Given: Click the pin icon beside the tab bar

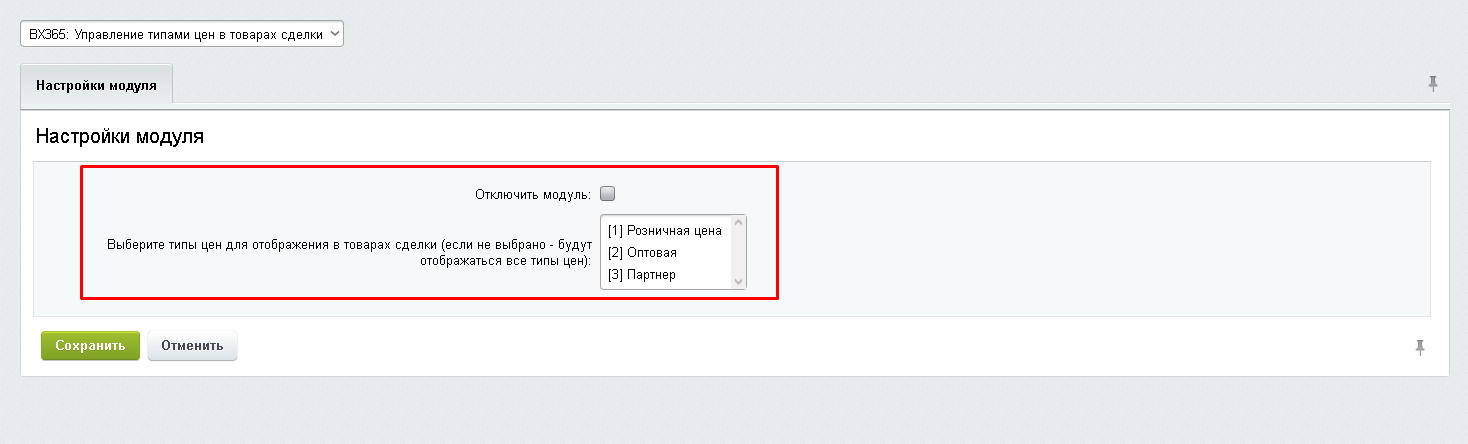Looking at the screenshot, I should [1432, 83].
